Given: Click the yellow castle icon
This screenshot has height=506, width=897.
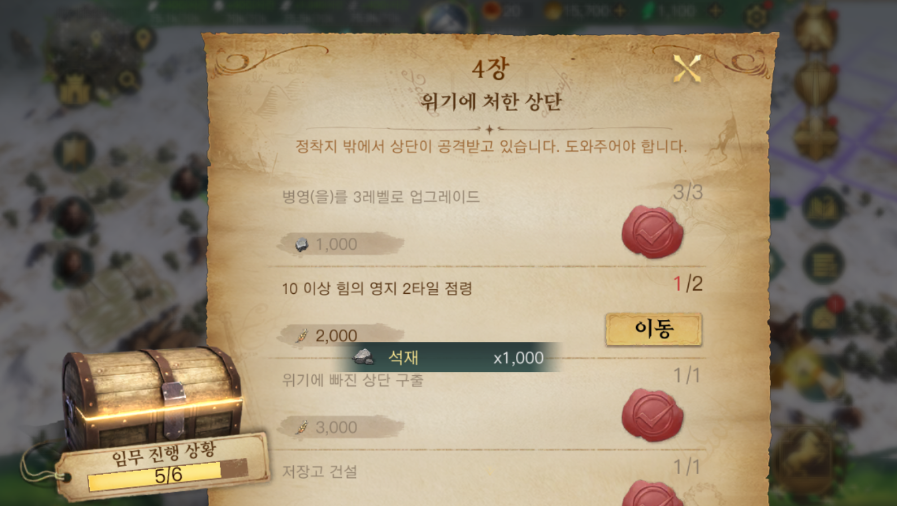Looking at the screenshot, I should [x=75, y=90].
